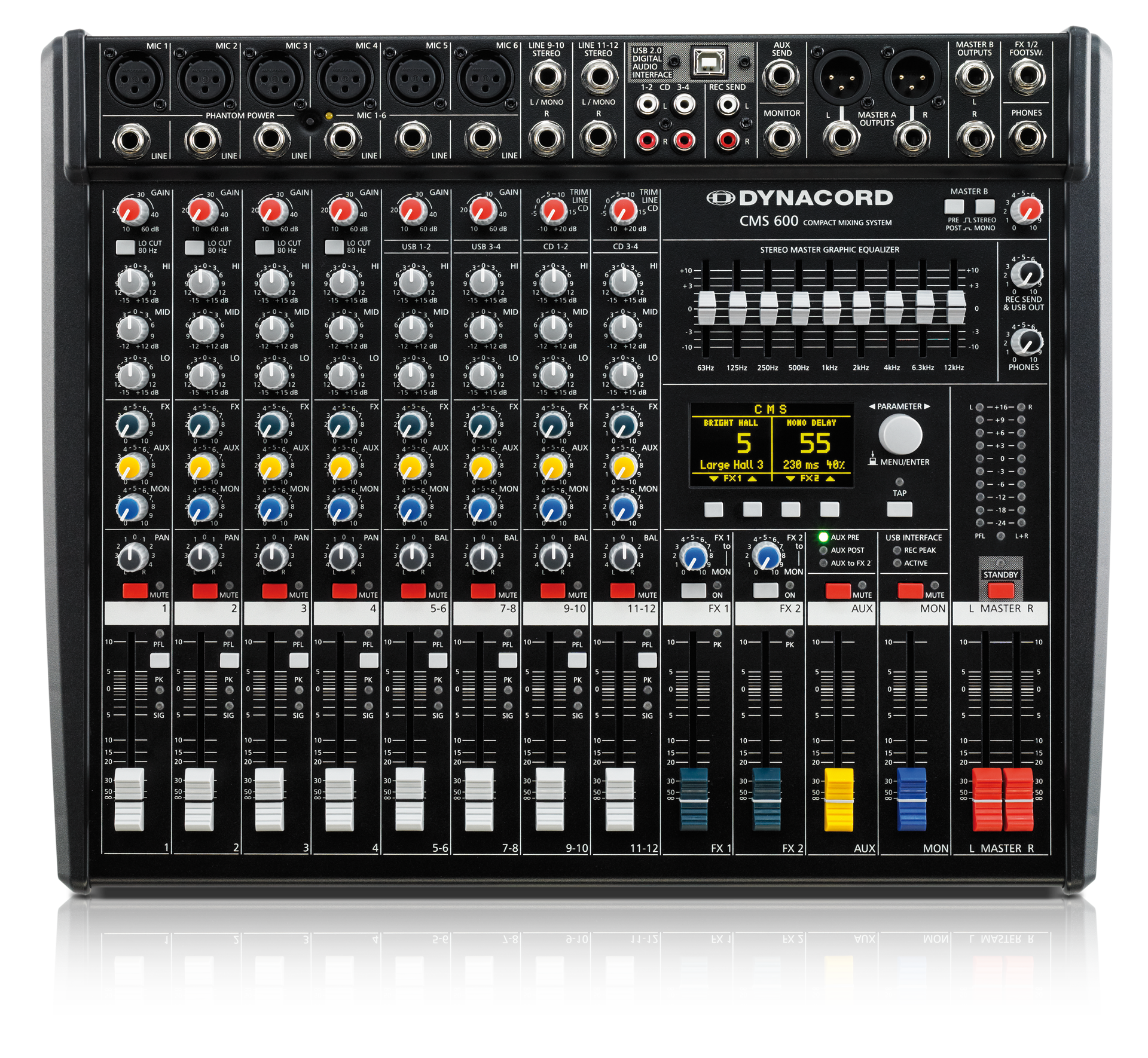The width and height of the screenshot is (1148, 1058).
Task: Grab the 12kHz graphic equalizer slider
Action: pyautogui.click(x=955, y=308)
